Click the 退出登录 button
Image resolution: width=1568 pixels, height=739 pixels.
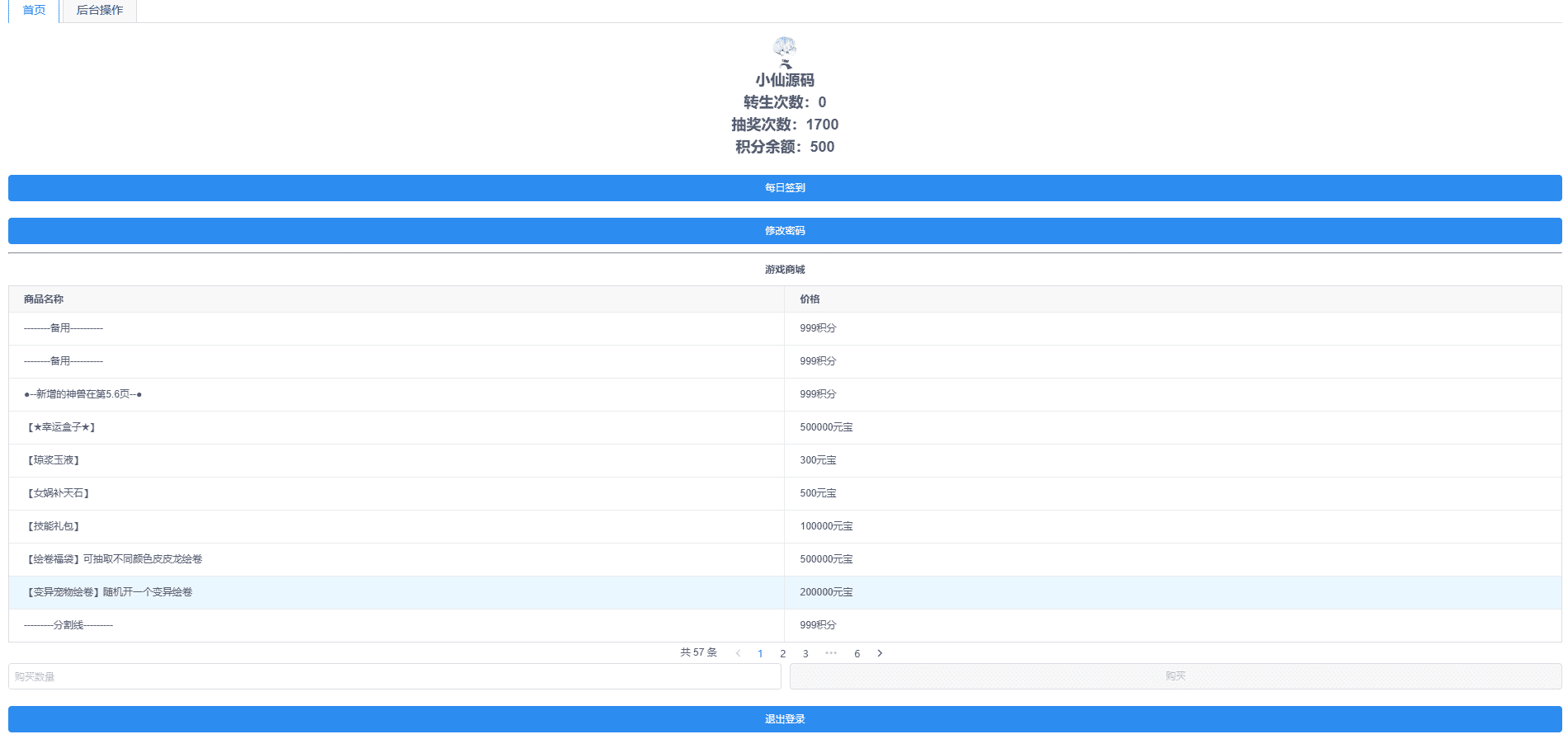point(785,719)
